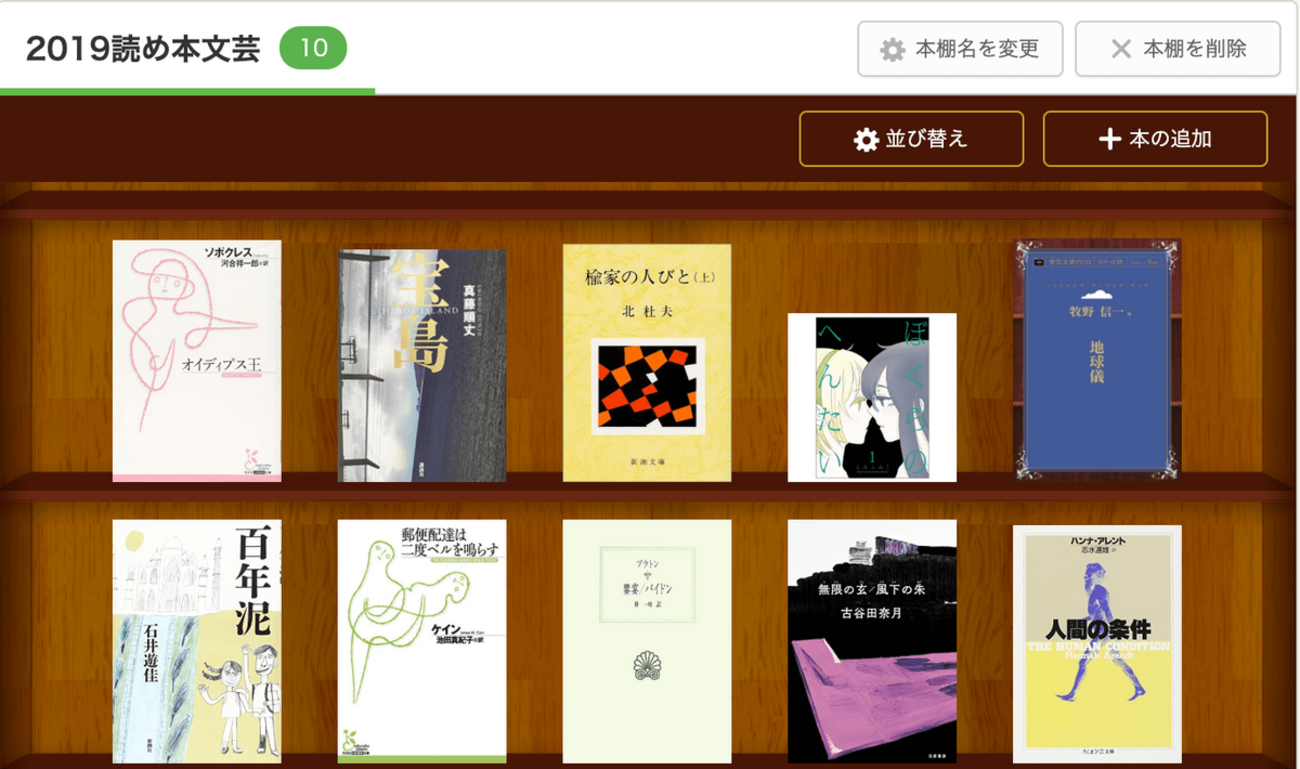Open the ぼくらのへんたい manga cover
The image size is (1300, 769).
tap(872, 397)
